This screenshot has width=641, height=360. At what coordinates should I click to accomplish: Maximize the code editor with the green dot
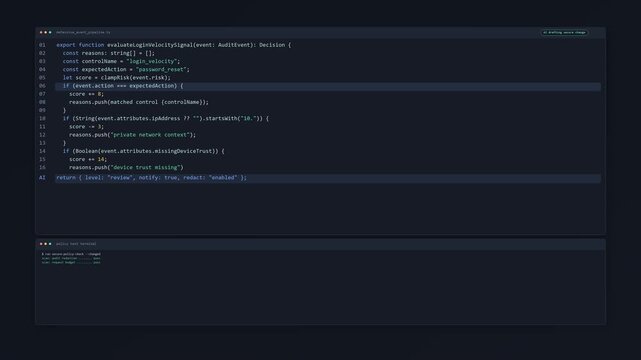coord(50,32)
